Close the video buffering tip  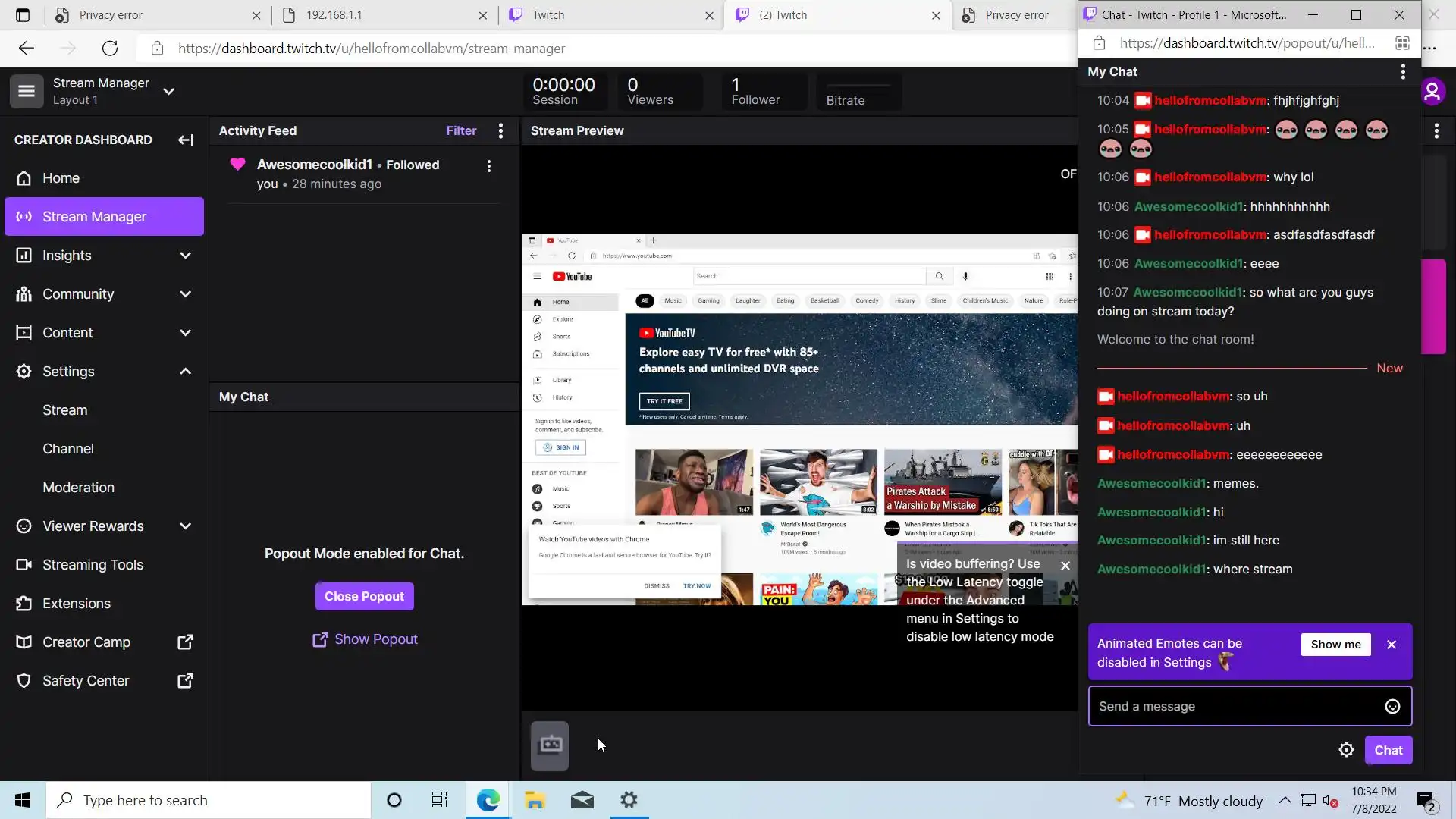pyautogui.click(x=1065, y=566)
